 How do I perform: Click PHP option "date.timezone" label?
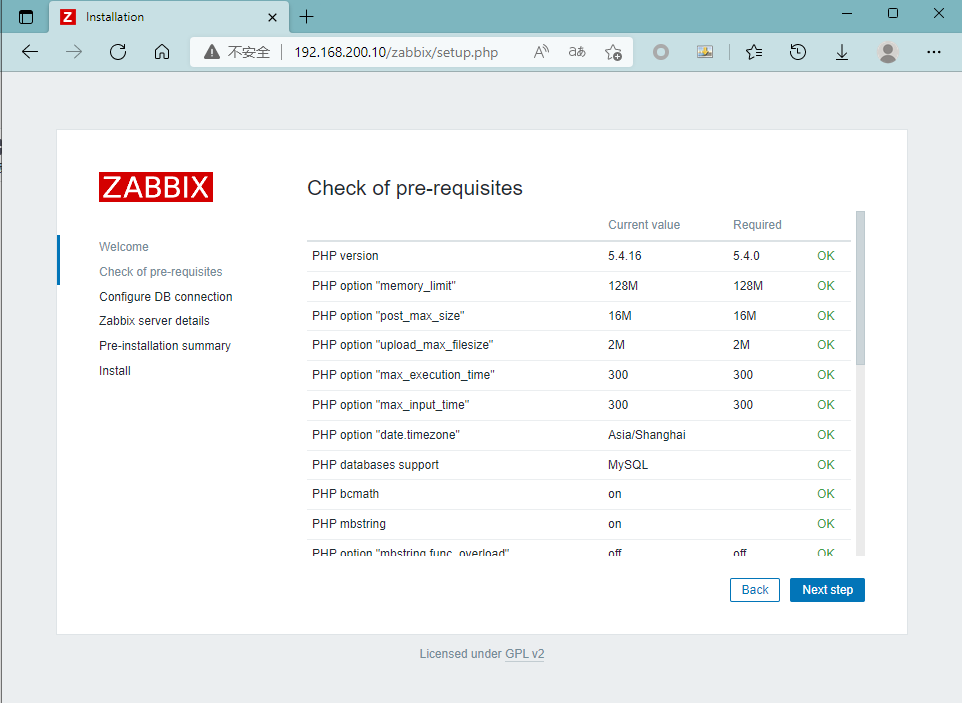385,435
